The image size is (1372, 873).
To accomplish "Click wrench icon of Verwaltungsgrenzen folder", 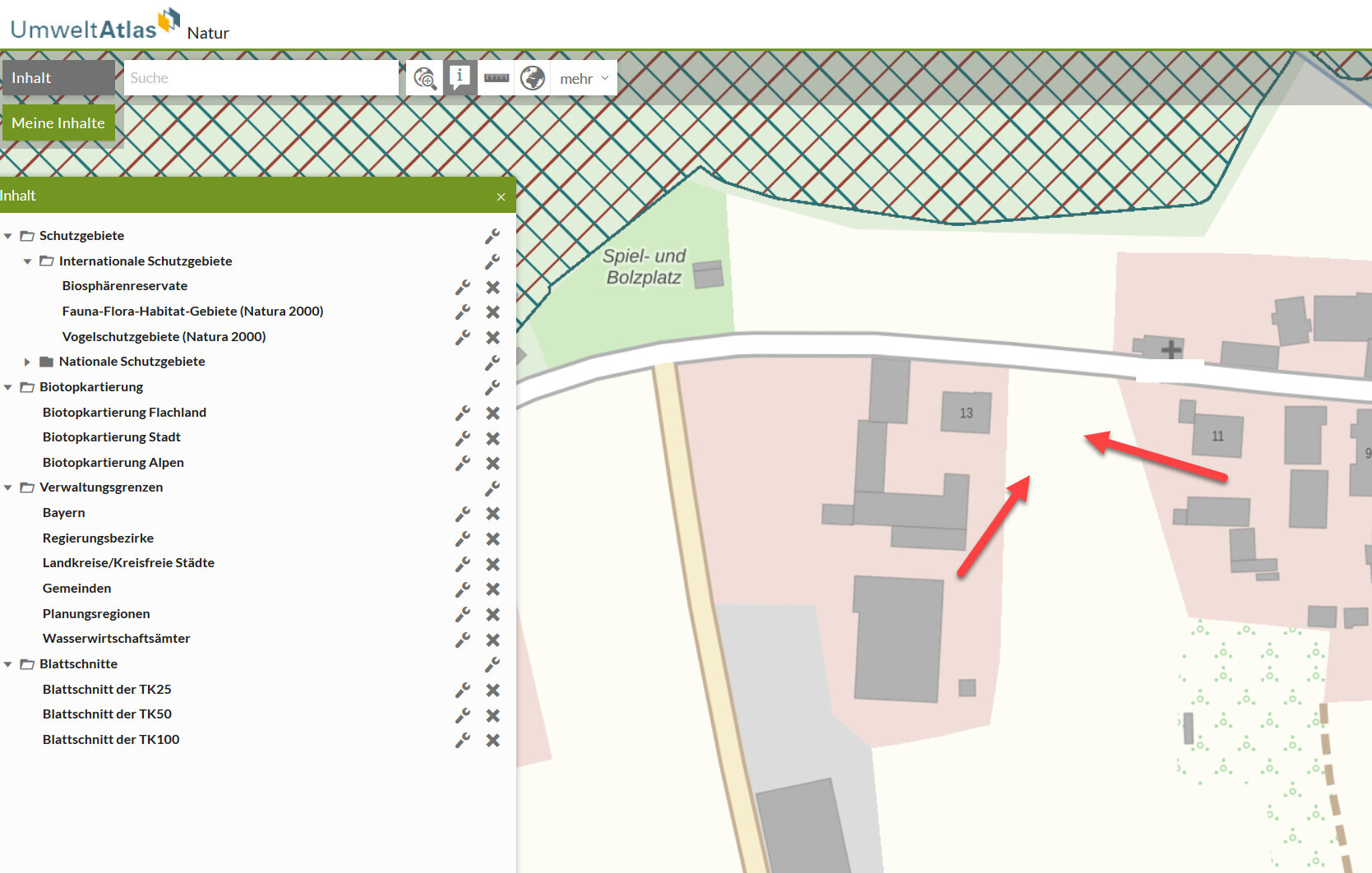I will click(492, 488).
